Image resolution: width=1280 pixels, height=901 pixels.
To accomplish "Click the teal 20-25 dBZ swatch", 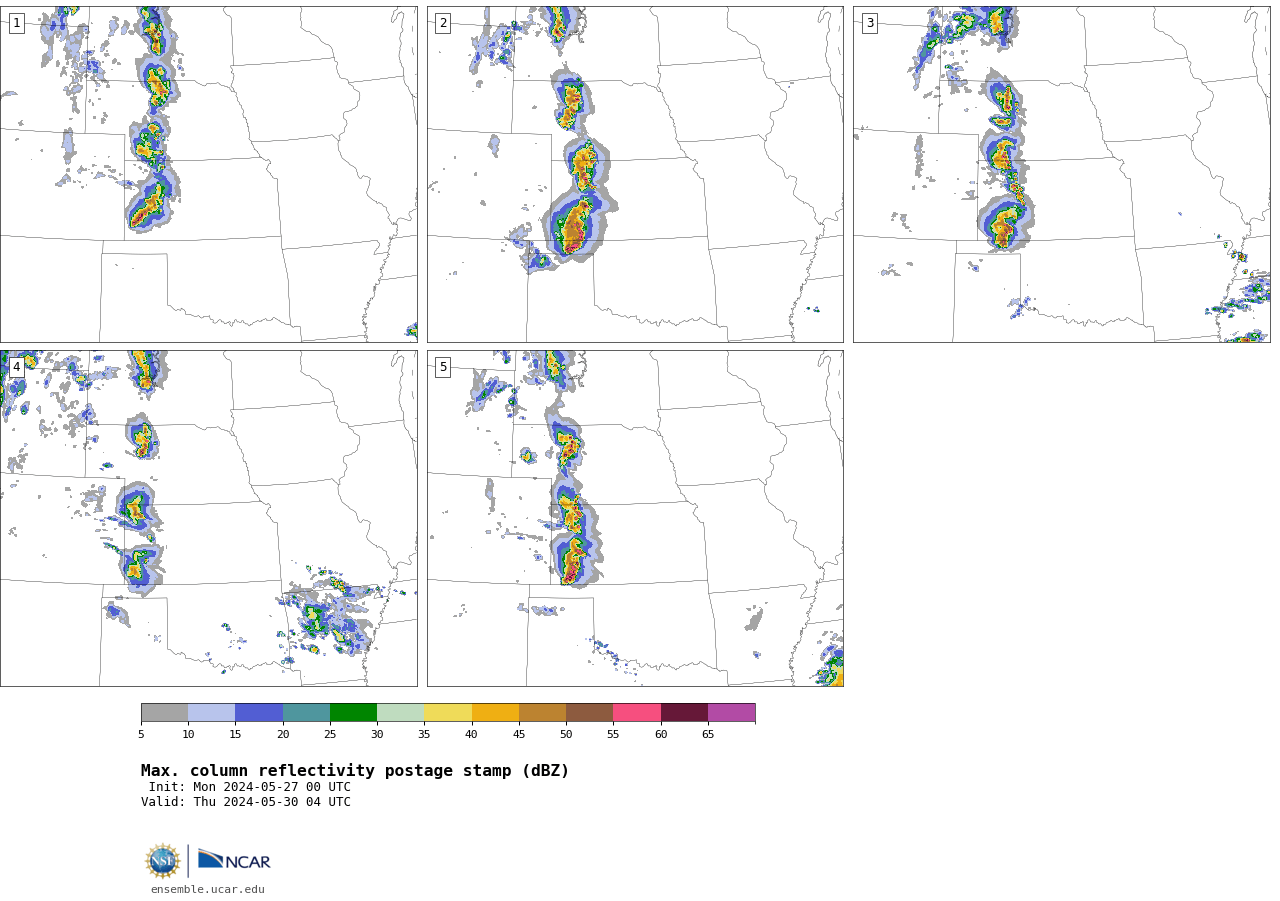I will 306,713.
